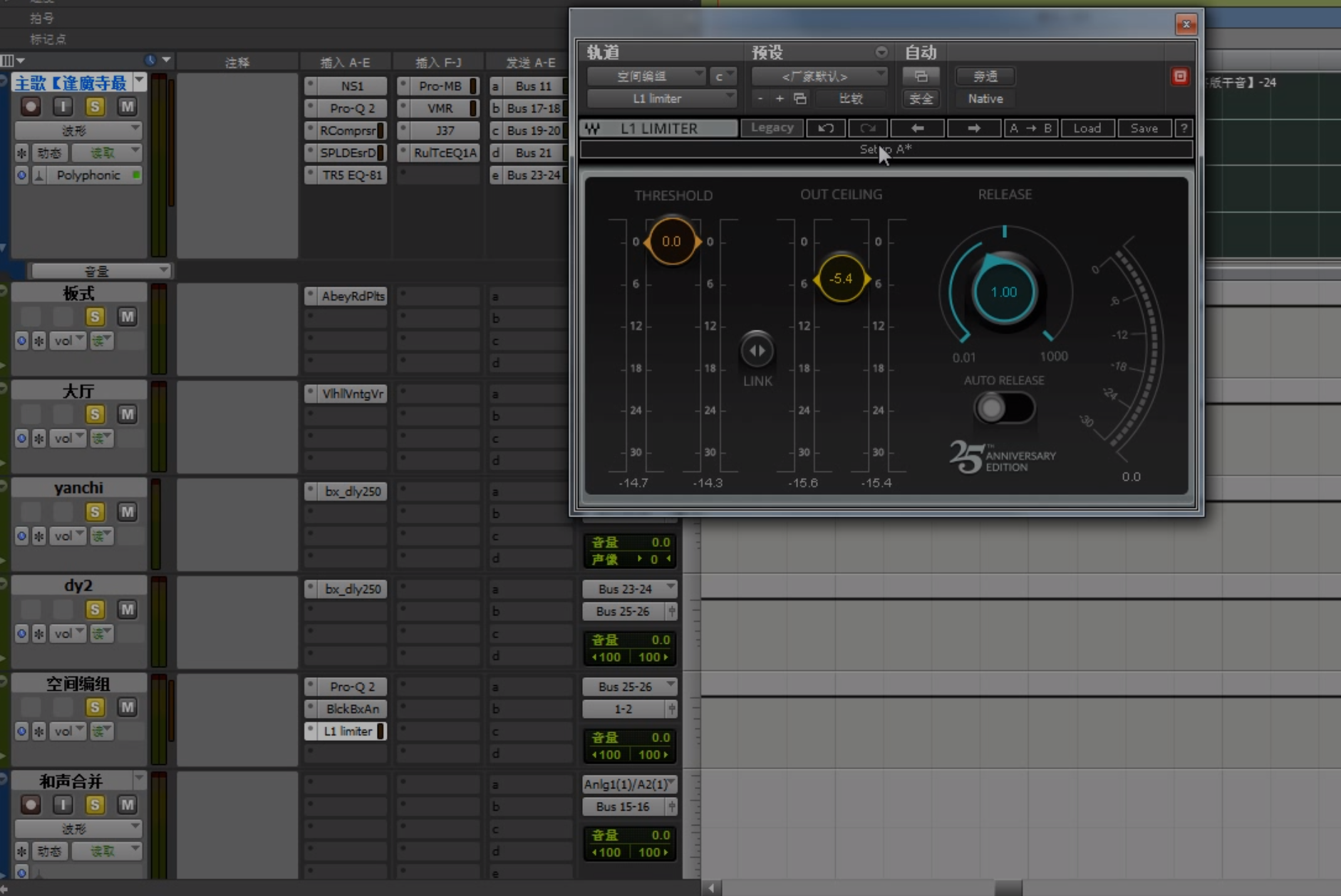1341x896 pixels.
Task: Click the redo arrow in the L1 Limiter header
Action: [x=867, y=128]
